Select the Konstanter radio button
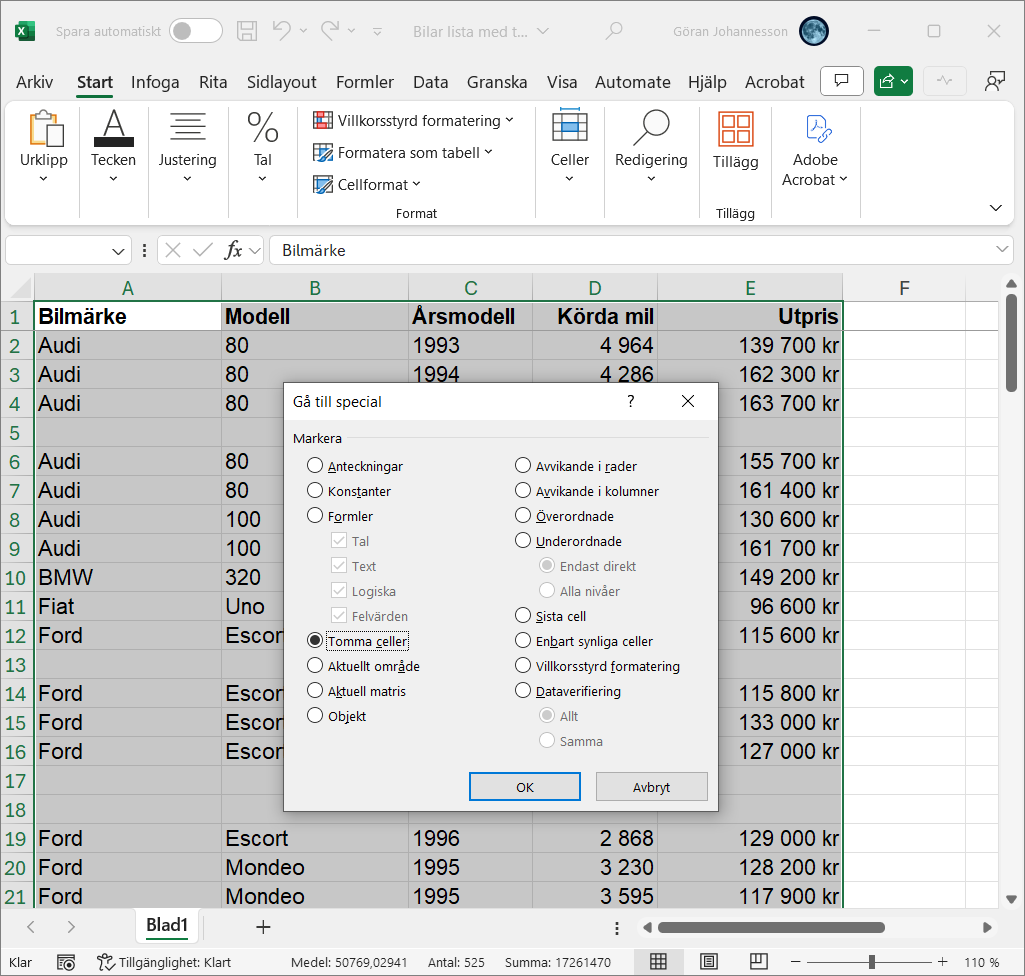 tap(315, 491)
